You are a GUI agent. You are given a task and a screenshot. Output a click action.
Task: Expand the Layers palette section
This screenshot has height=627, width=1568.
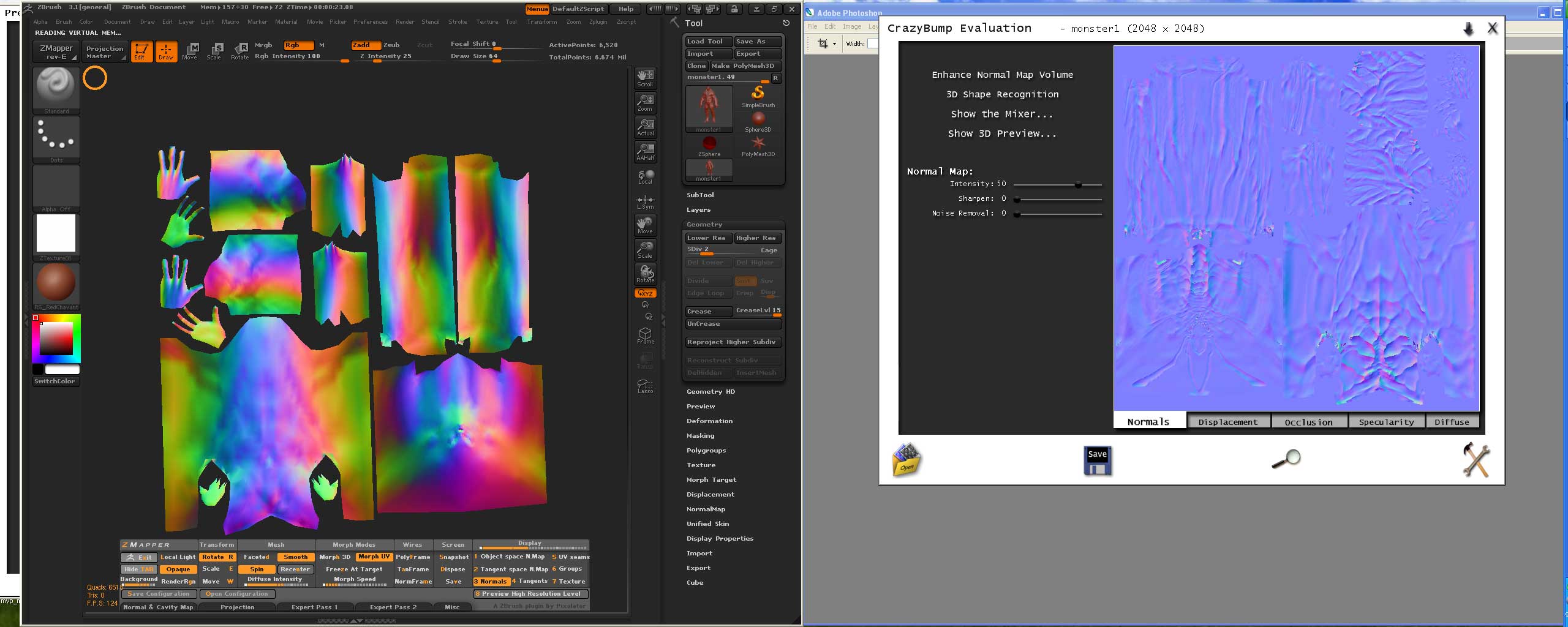pos(698,209)
